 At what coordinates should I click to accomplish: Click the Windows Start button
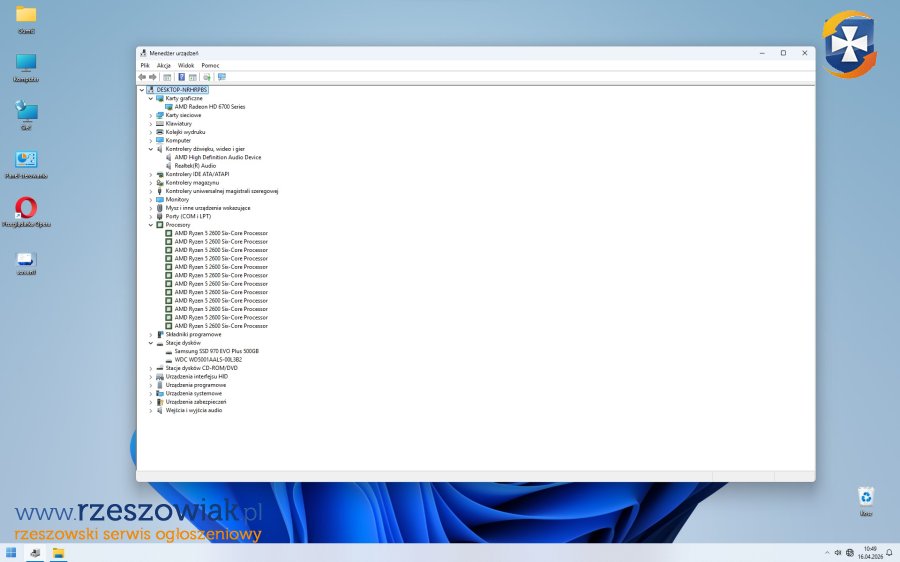click(11, 552)
